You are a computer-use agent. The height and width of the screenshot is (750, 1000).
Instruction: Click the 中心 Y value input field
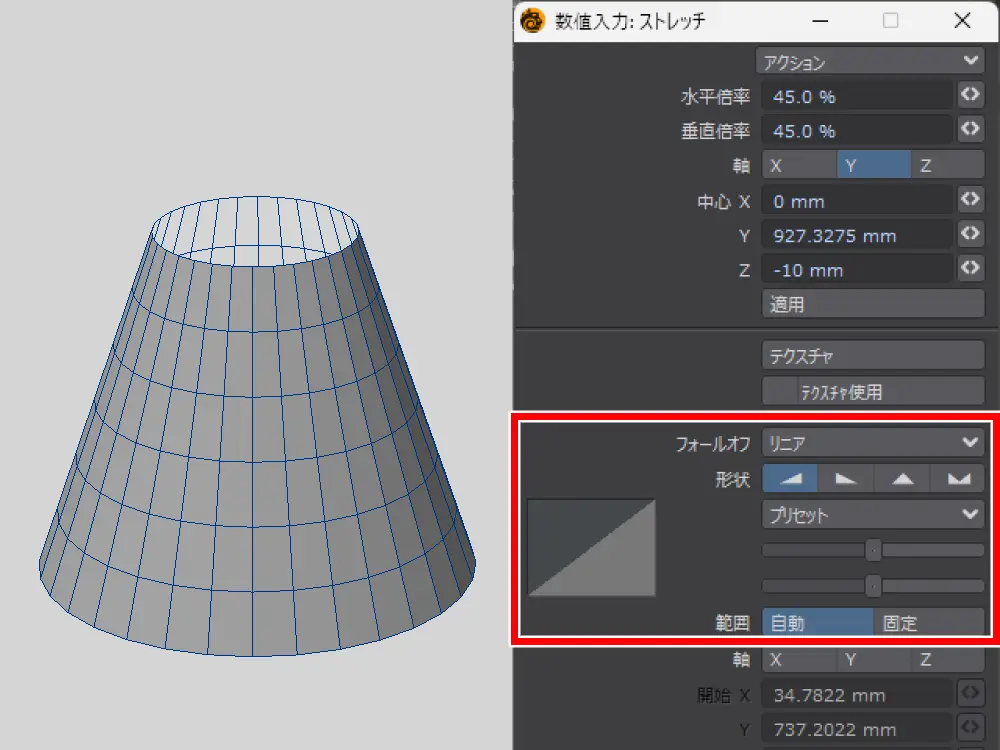857,235
